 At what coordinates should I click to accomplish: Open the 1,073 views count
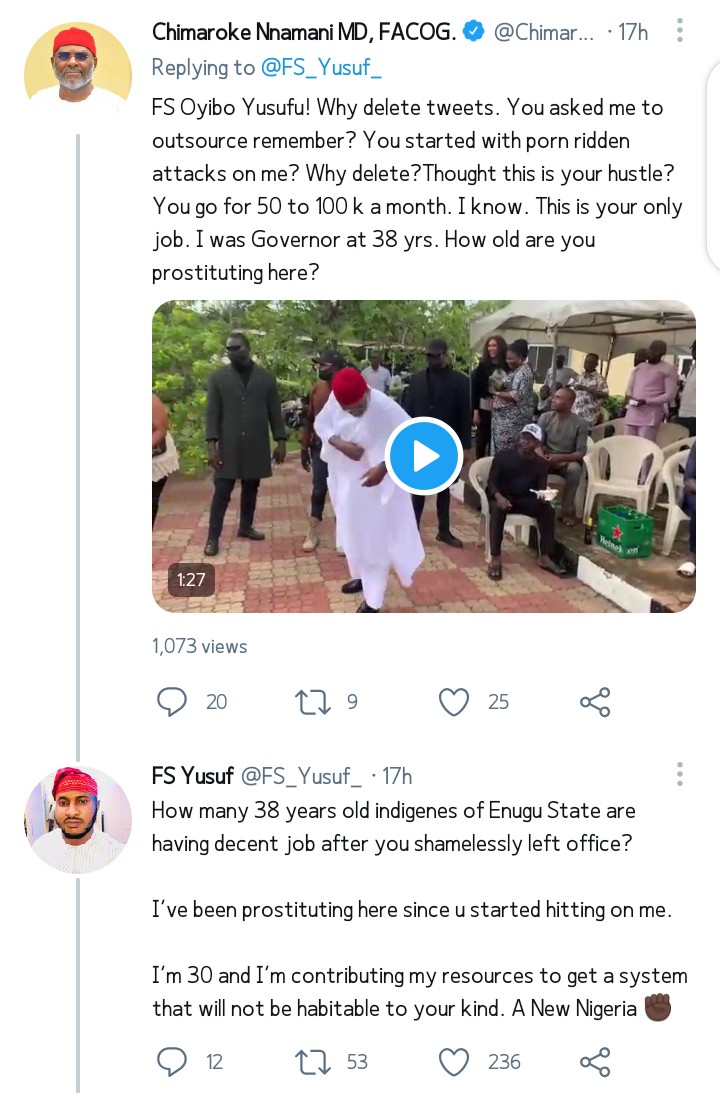pos(199,646)
